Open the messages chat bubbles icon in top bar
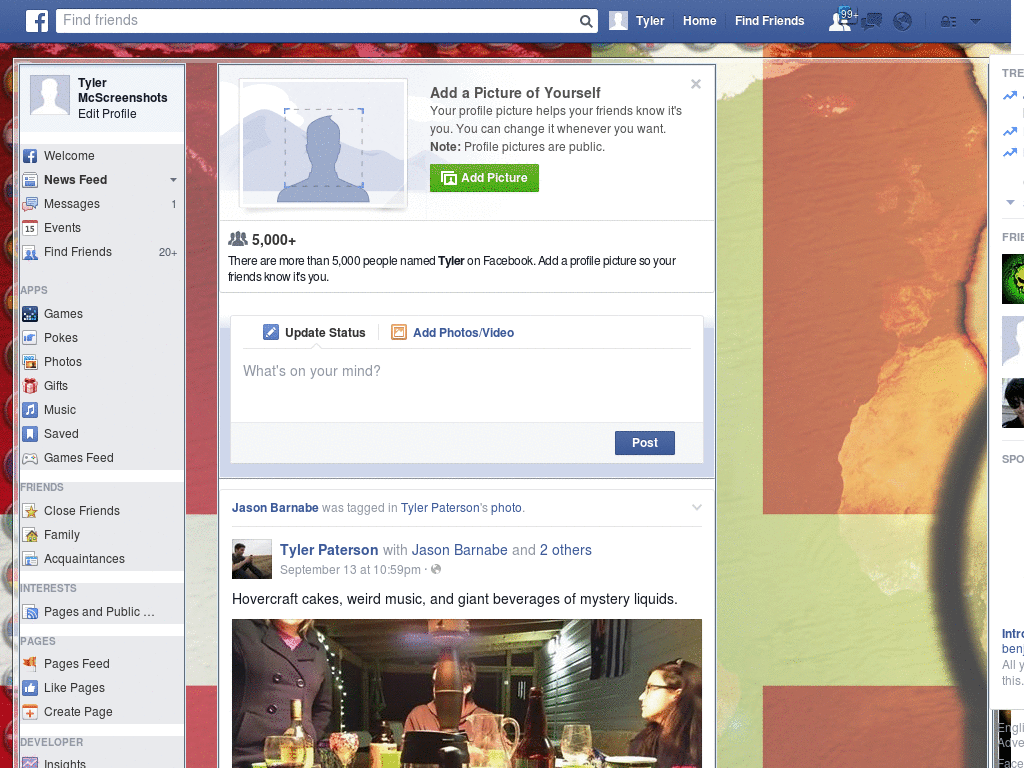 [x=871, y=22]
